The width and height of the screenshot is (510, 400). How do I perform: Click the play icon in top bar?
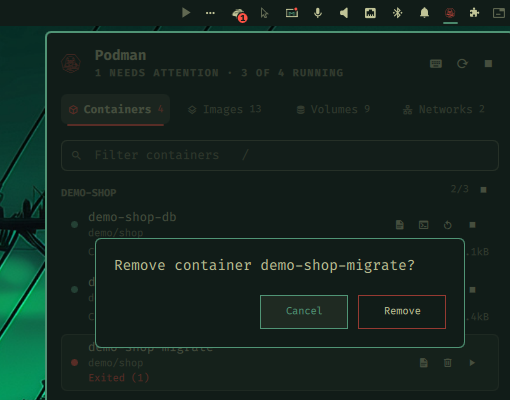click(186, 13)
